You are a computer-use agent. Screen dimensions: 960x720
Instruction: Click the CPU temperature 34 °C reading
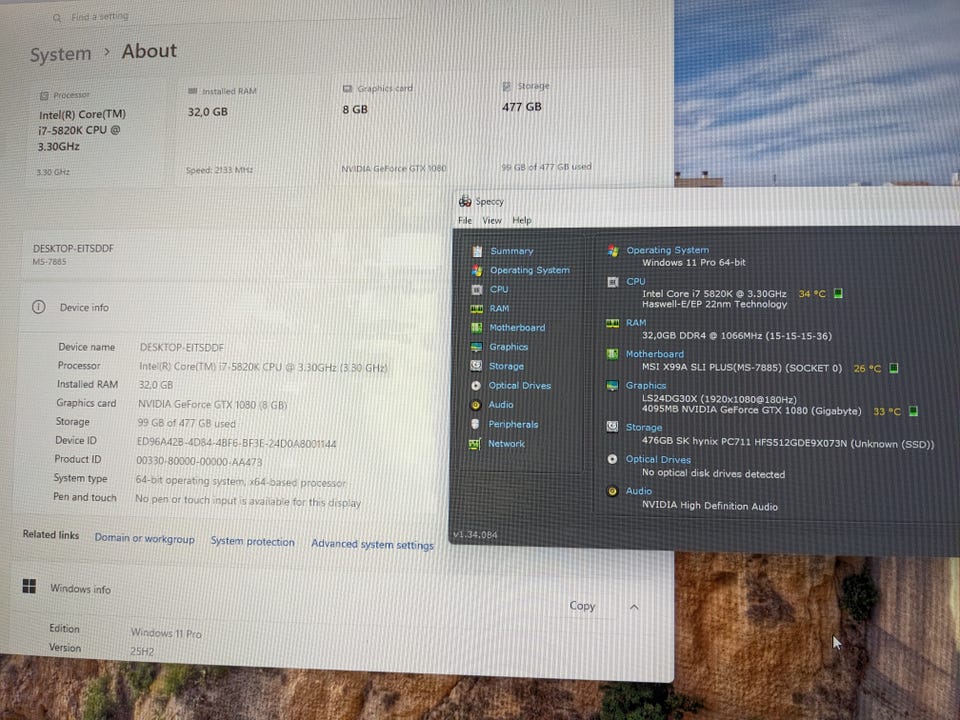(x=812, y=294)
